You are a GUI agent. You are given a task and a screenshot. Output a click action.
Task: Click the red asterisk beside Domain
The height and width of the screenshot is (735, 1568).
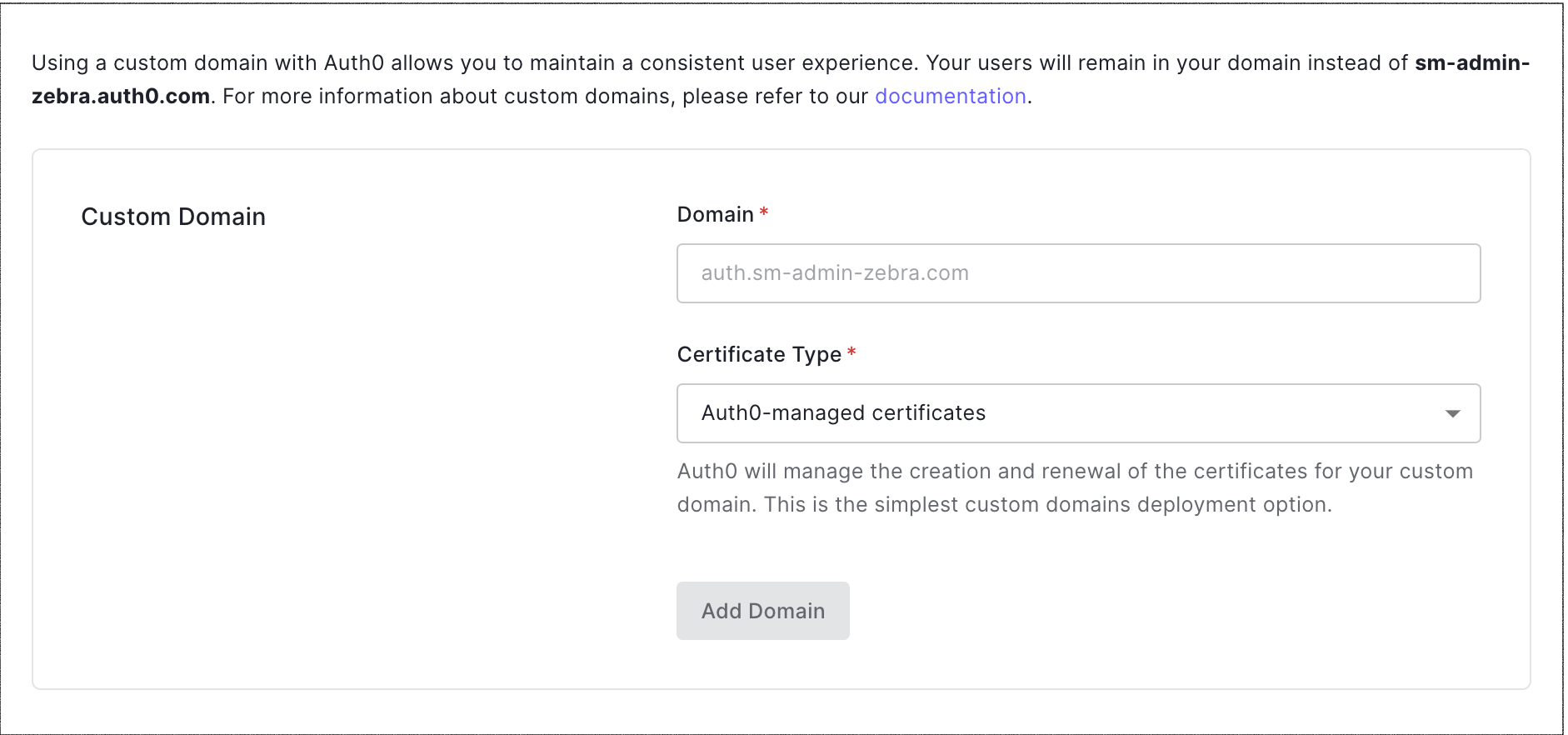click(x=763, y=213)
